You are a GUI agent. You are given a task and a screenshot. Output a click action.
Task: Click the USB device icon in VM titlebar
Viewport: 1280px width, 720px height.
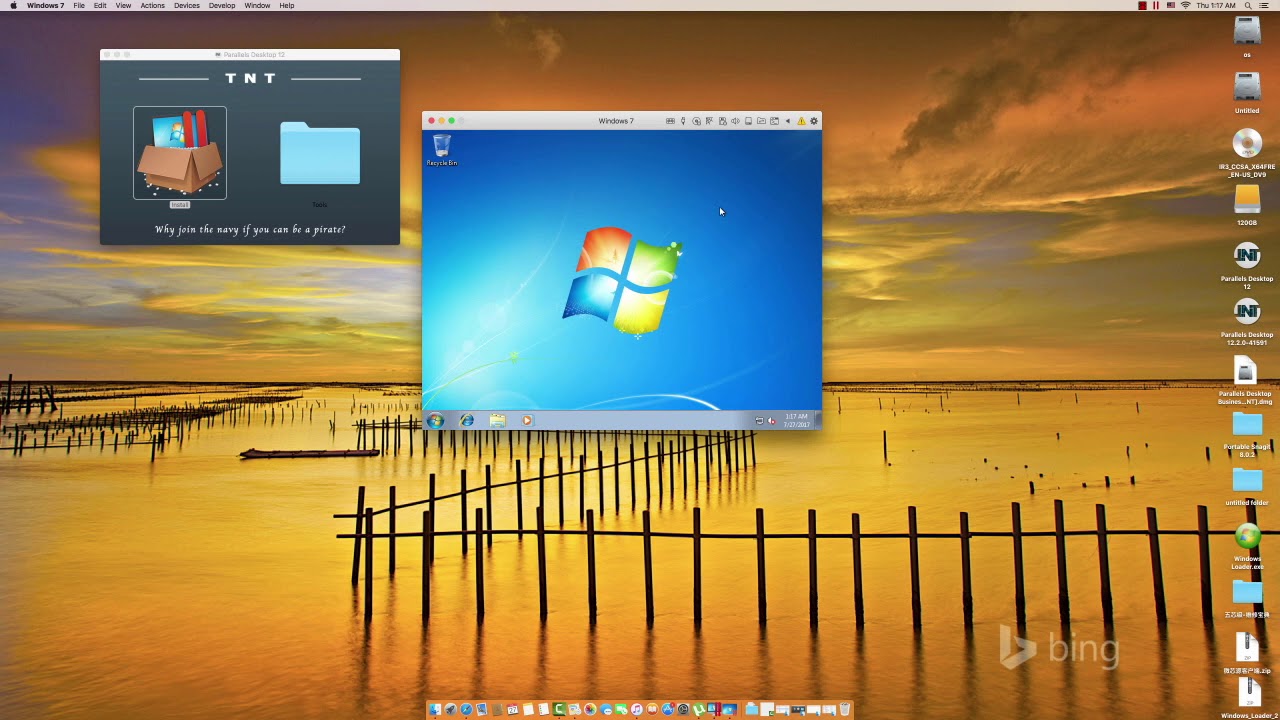(683, 121)
